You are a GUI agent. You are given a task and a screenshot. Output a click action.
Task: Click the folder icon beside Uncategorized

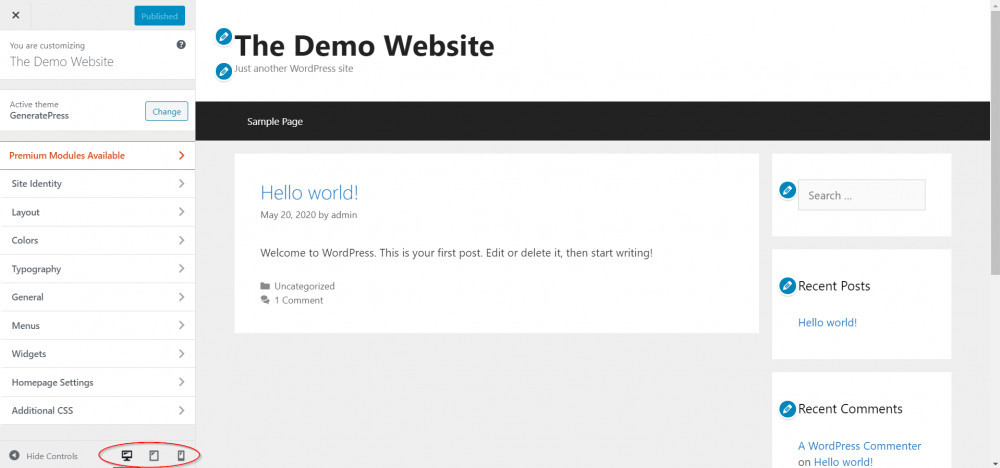pyautogui.click(x=265, y=286)
